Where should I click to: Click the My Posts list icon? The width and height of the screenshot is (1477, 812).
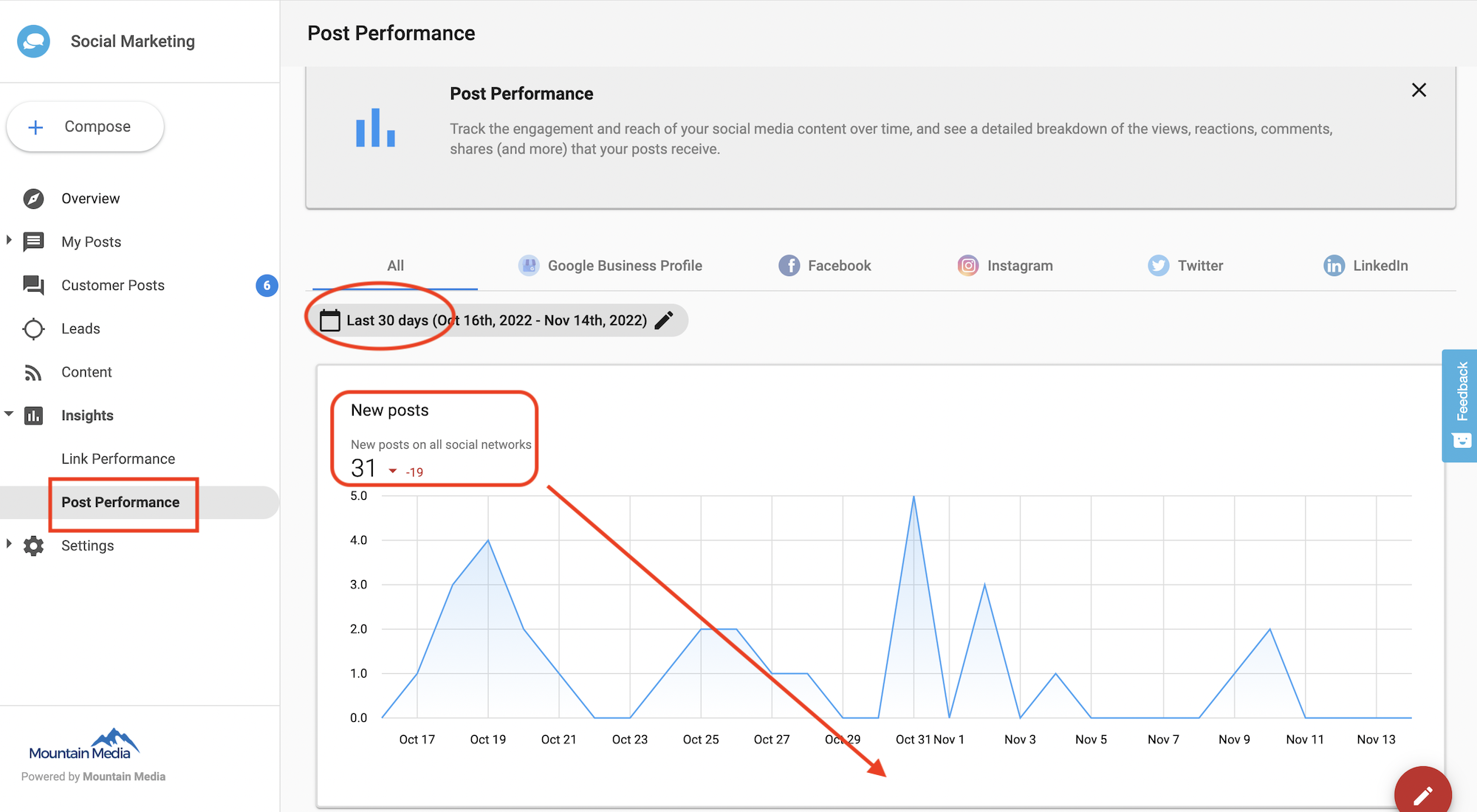(33, 242)
